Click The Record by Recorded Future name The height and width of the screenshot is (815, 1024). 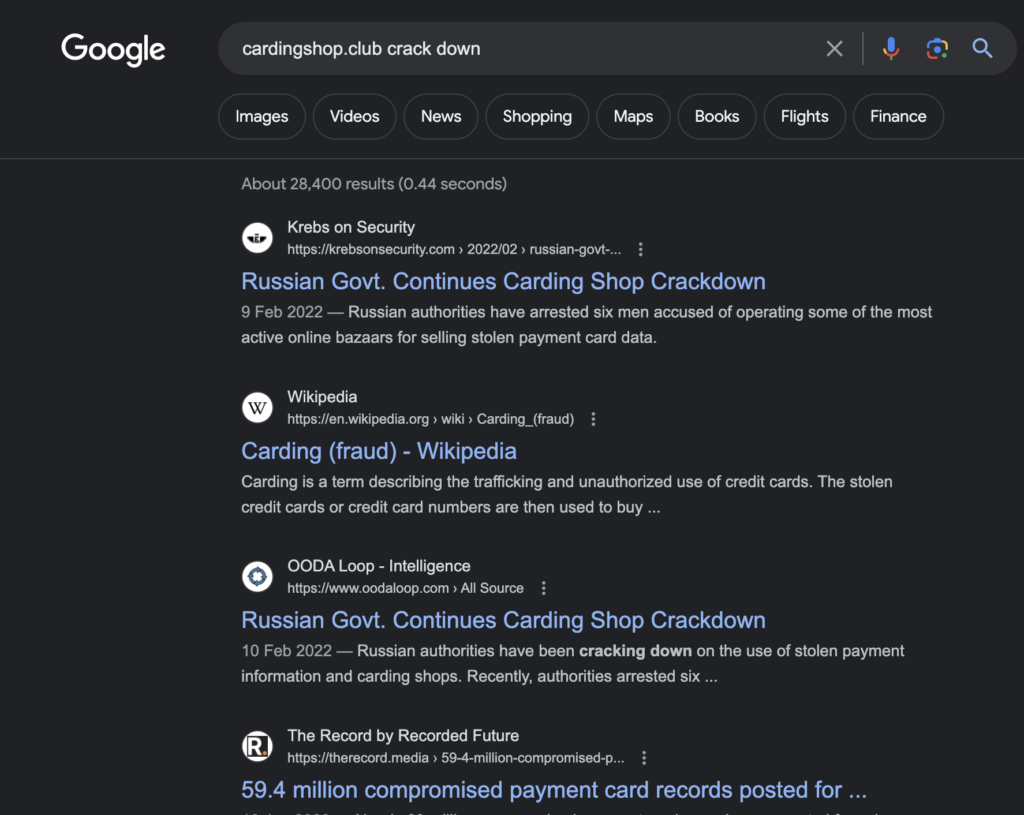[x=403, y=736]
